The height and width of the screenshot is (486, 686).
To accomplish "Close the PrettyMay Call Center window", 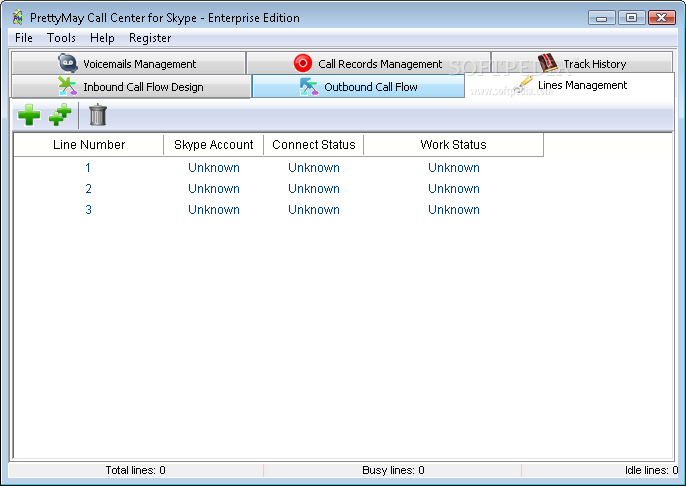I will pyautogui.click(x=662, y=18).
